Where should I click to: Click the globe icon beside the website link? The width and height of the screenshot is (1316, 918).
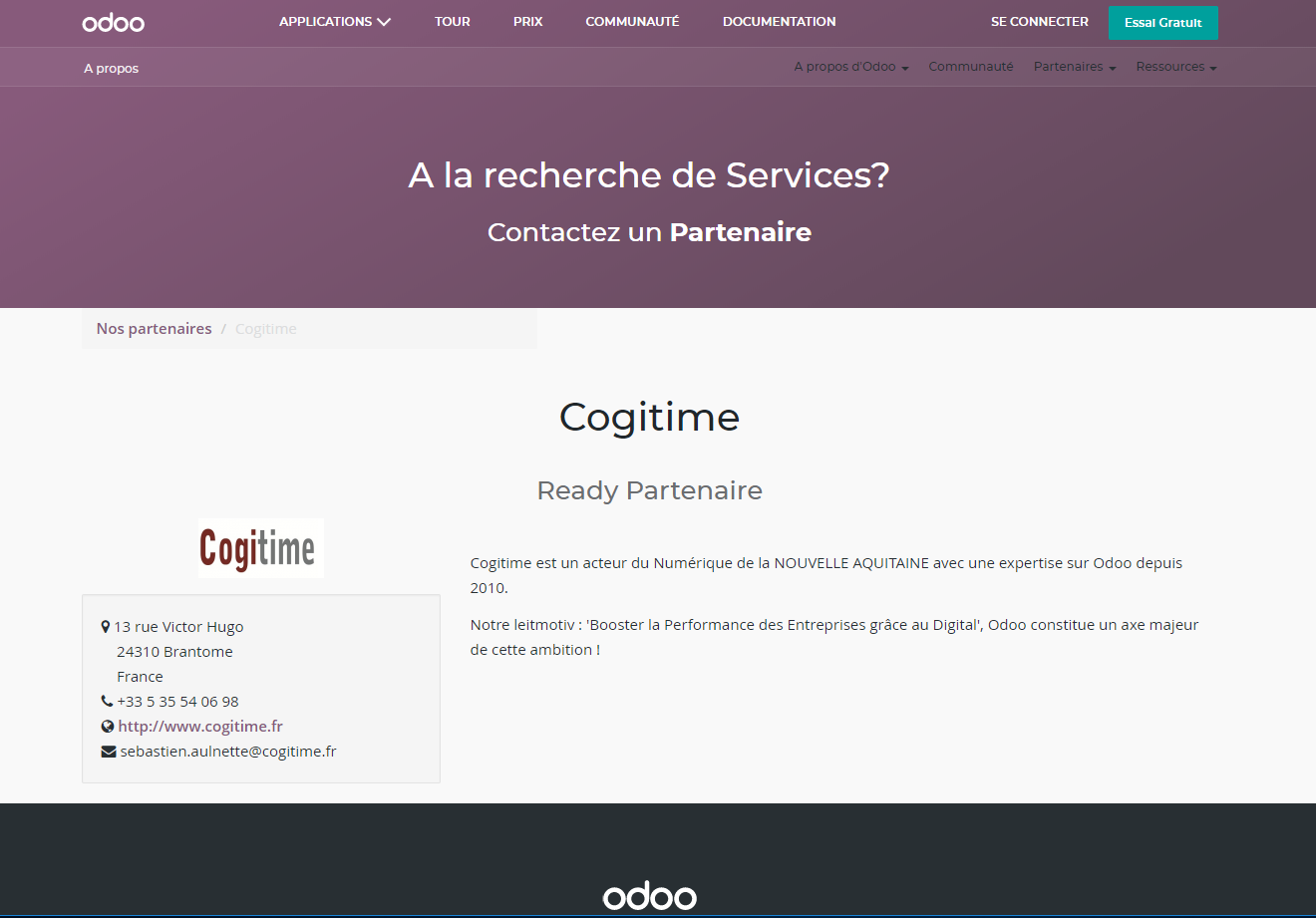[x=108, y=727]
